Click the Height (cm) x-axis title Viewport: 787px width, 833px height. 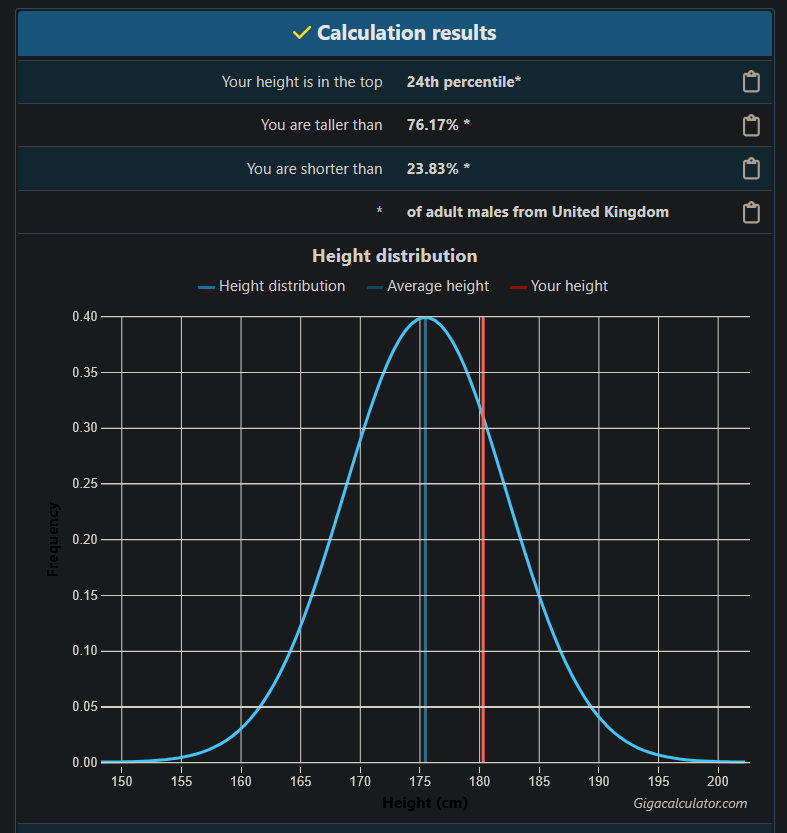(425, 803)
